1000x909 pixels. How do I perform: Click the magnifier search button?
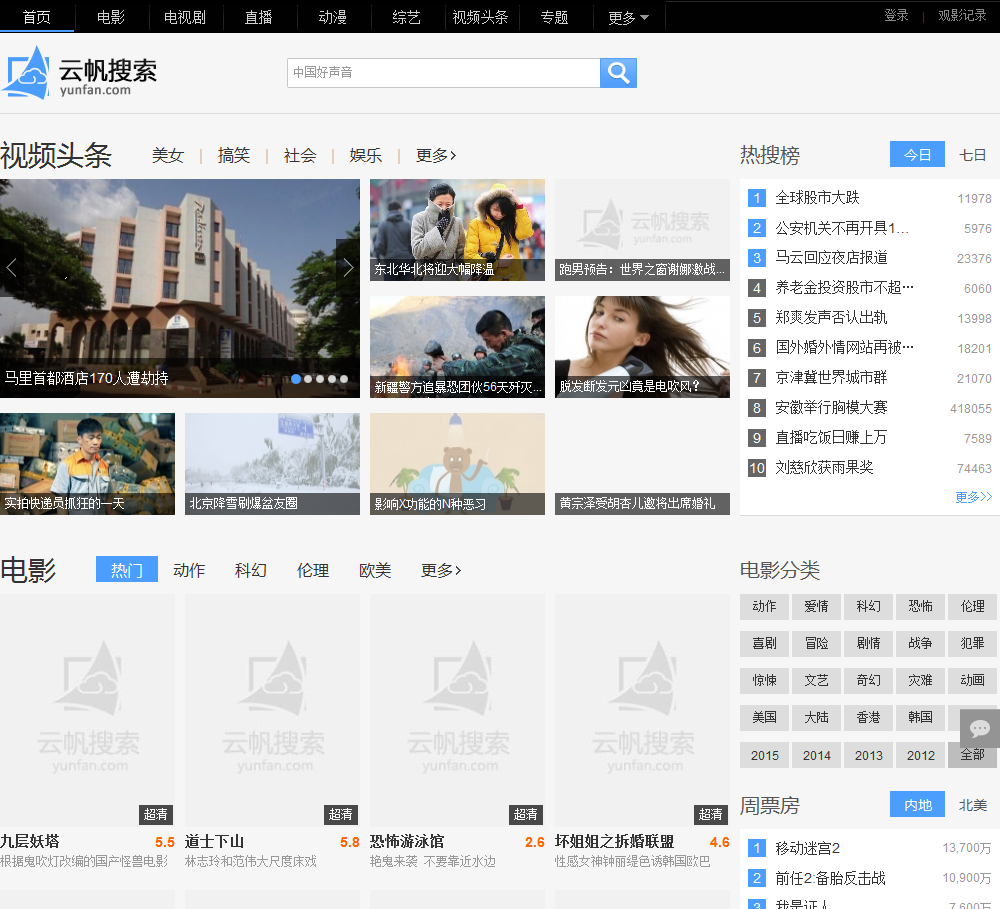pyautogui.click(x=618, y=73)
